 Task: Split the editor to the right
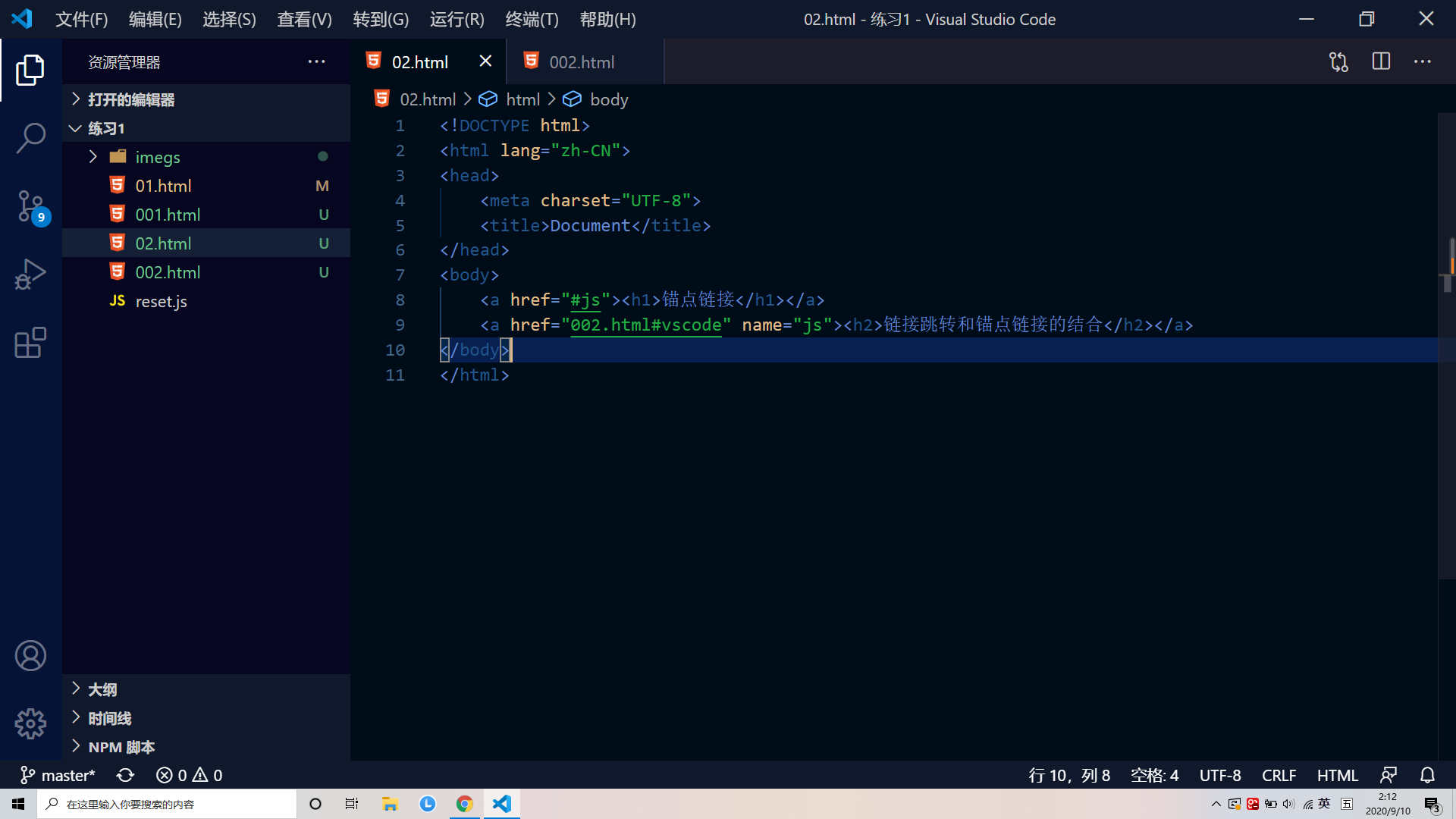coord(1382,62)
